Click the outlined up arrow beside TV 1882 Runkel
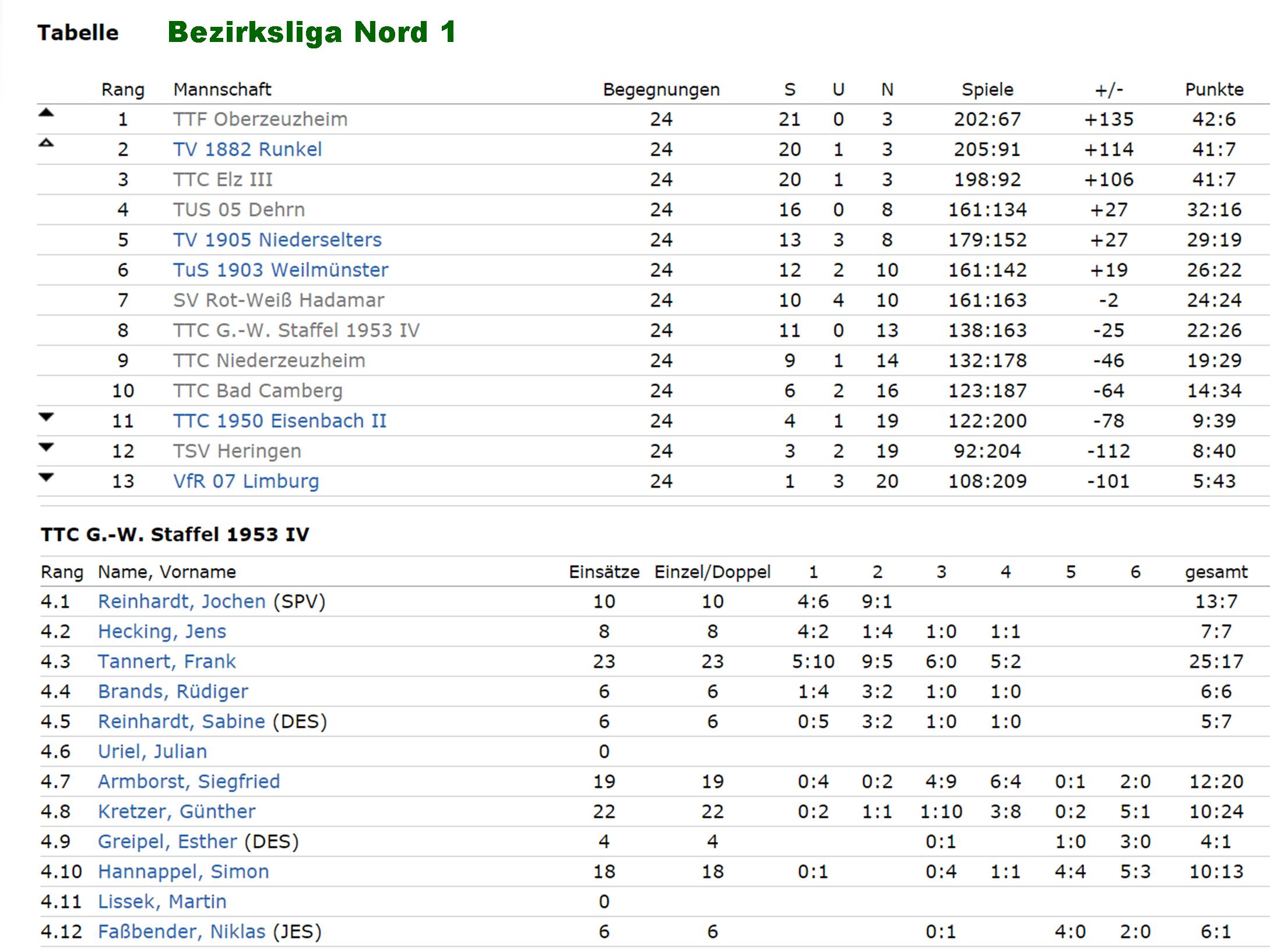 pyautogui.click(x=46, y=143)
